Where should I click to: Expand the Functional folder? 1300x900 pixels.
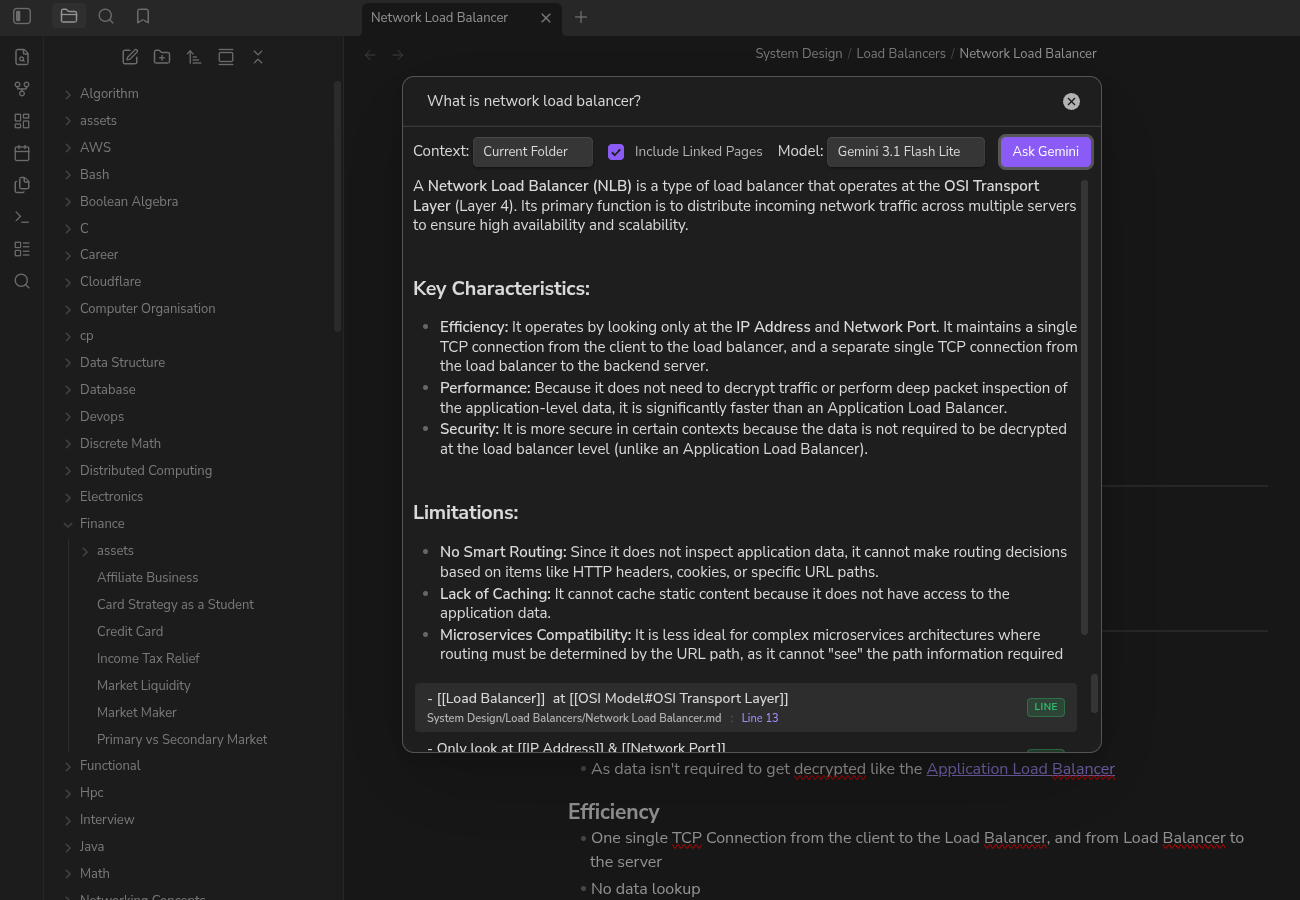pyautogui.click(x=110, y=766)
